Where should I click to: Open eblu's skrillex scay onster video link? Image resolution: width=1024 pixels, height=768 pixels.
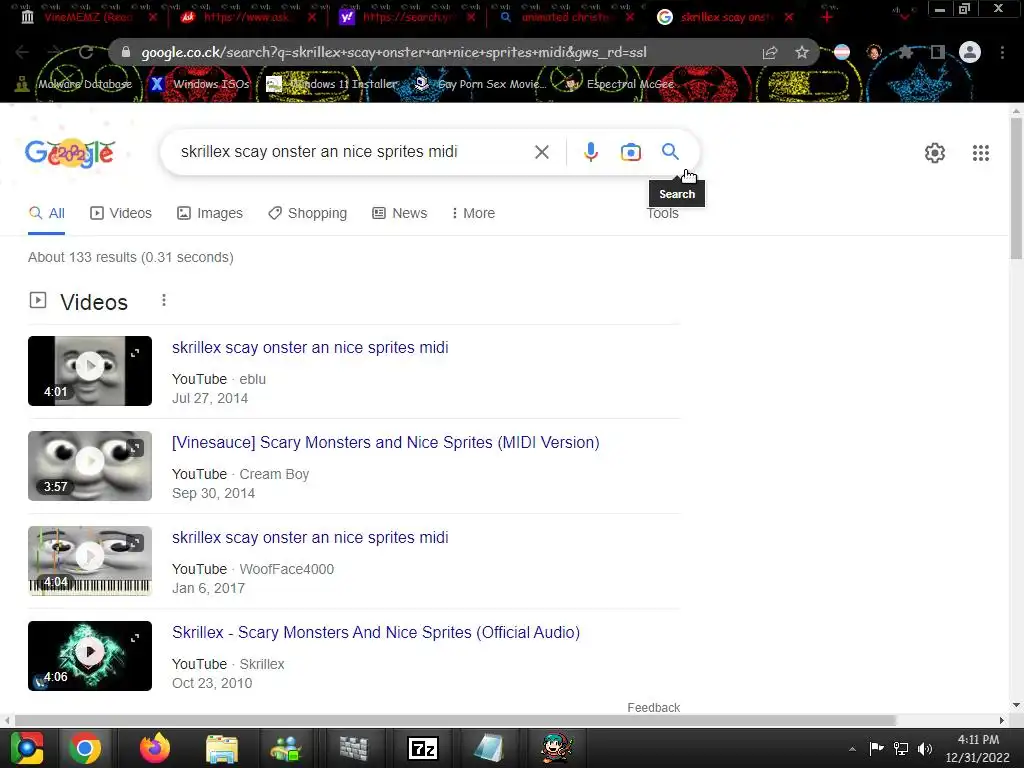[310, 347]
